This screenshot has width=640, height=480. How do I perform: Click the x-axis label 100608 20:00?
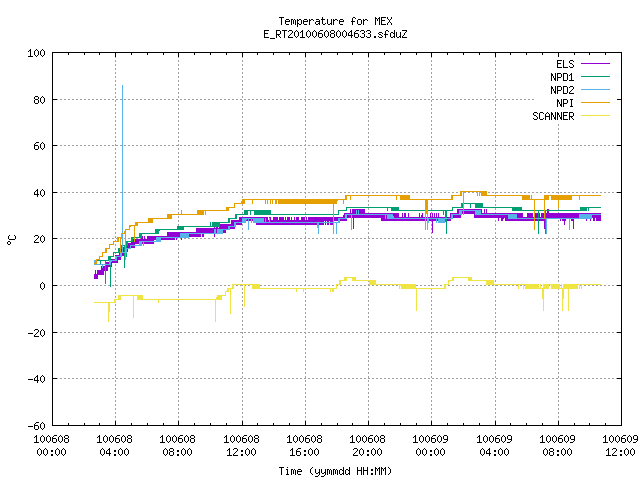(x=367, y=446)
